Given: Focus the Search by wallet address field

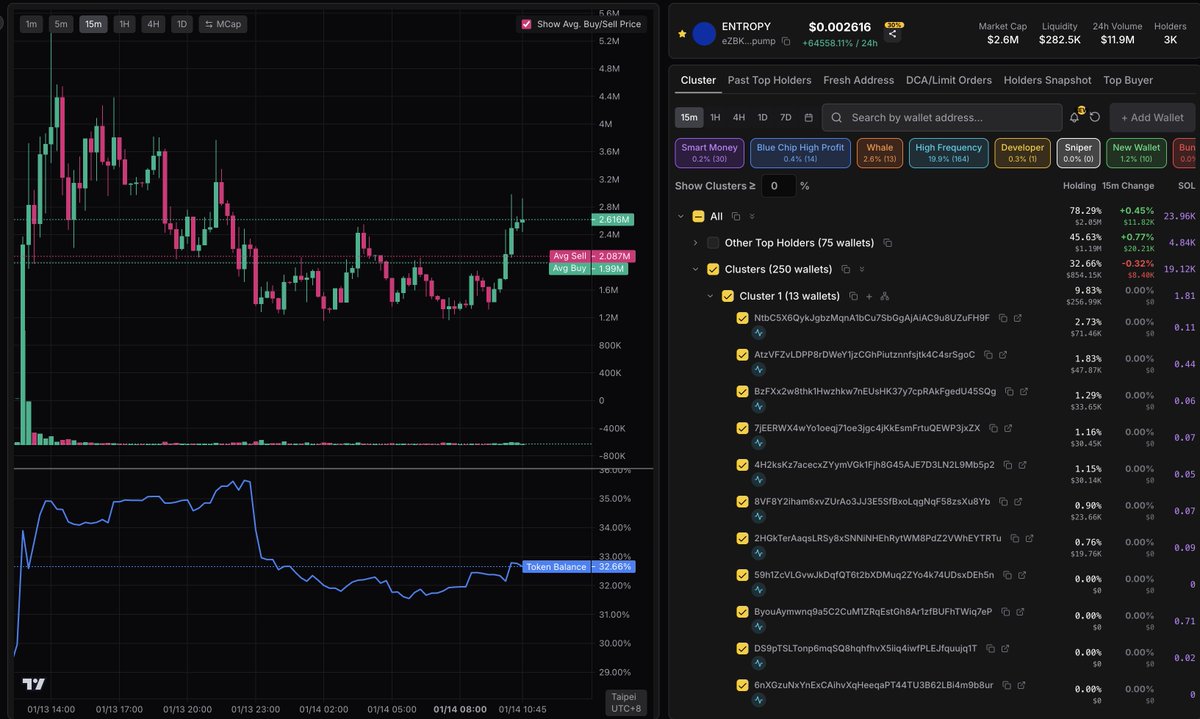Looking at the screenshot, I should pyautogui.click(x=942, y=117).
